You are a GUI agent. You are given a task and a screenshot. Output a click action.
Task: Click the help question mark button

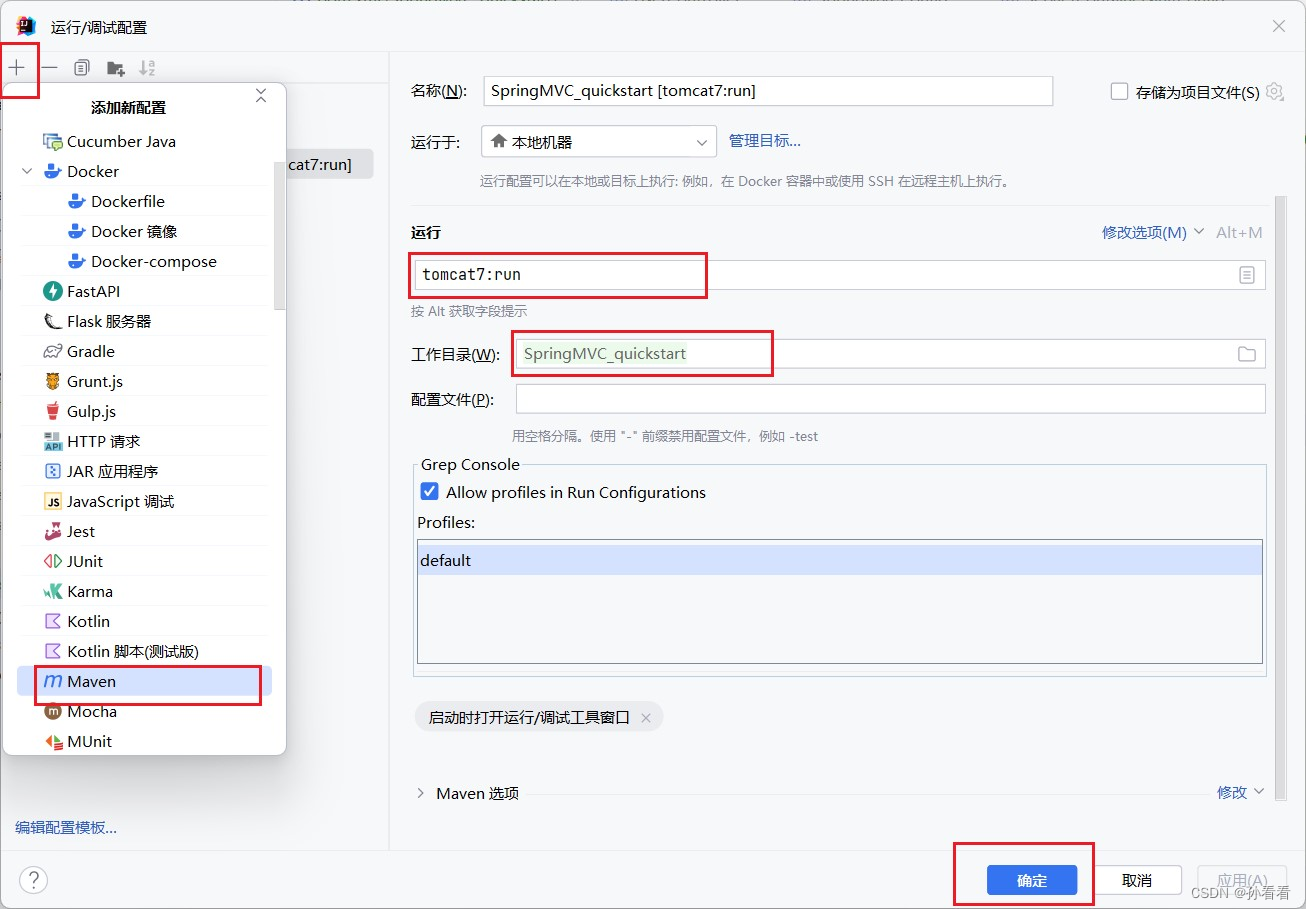pyautogui.click(x=34, y=880)
